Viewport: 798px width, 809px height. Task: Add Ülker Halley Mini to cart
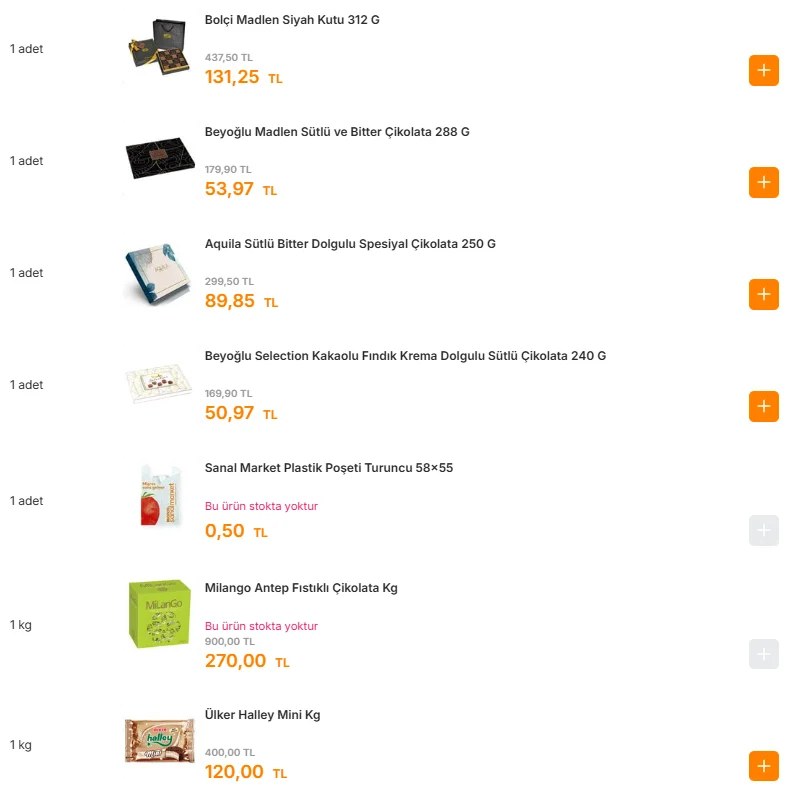click(x=763, y=767)
